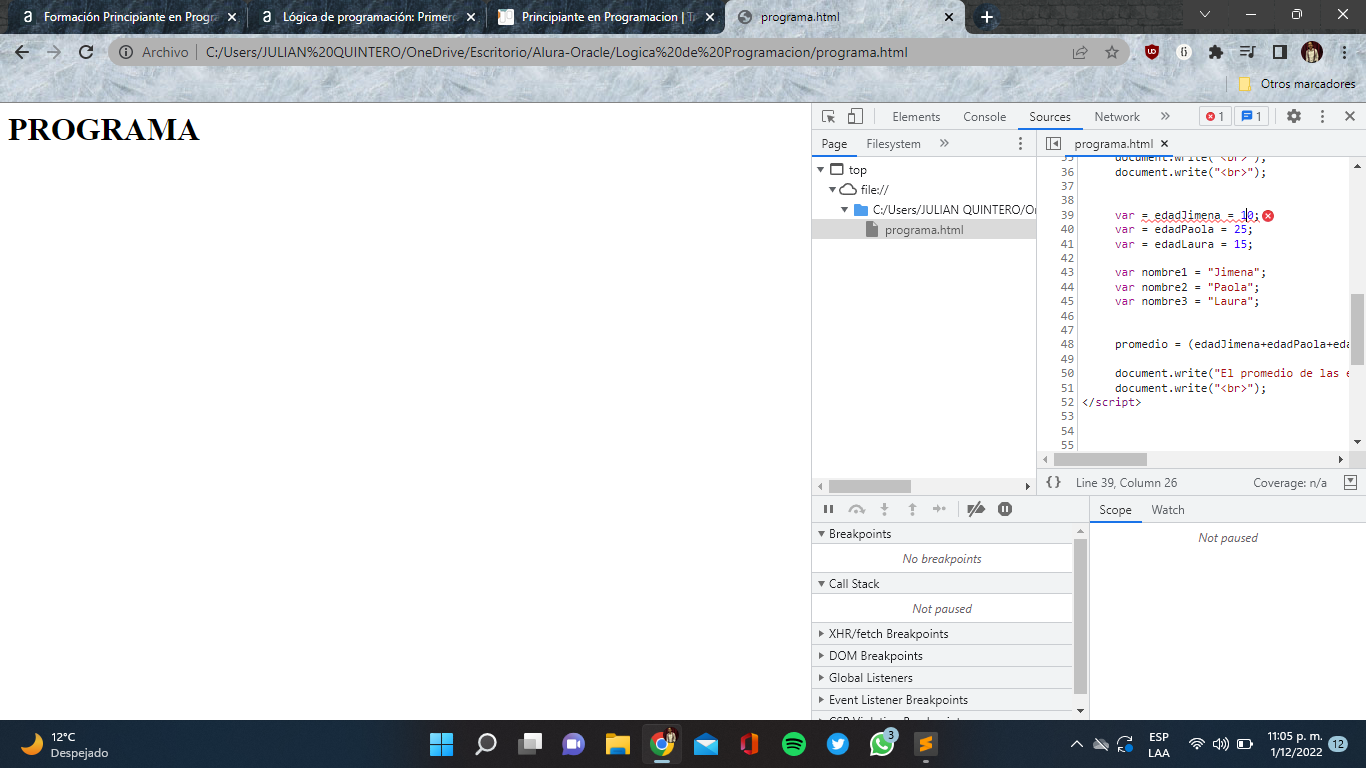Go back in browser history
Viewport: 1366px width, 768px height.
pyautogui.click(x=22, y=52)
